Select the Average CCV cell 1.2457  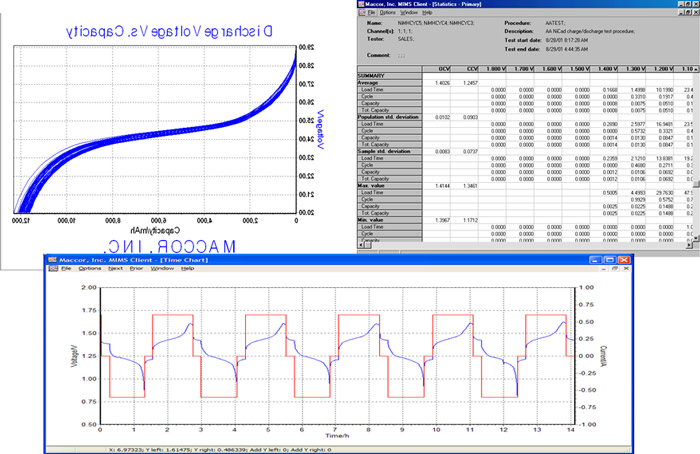coord(465,83)
